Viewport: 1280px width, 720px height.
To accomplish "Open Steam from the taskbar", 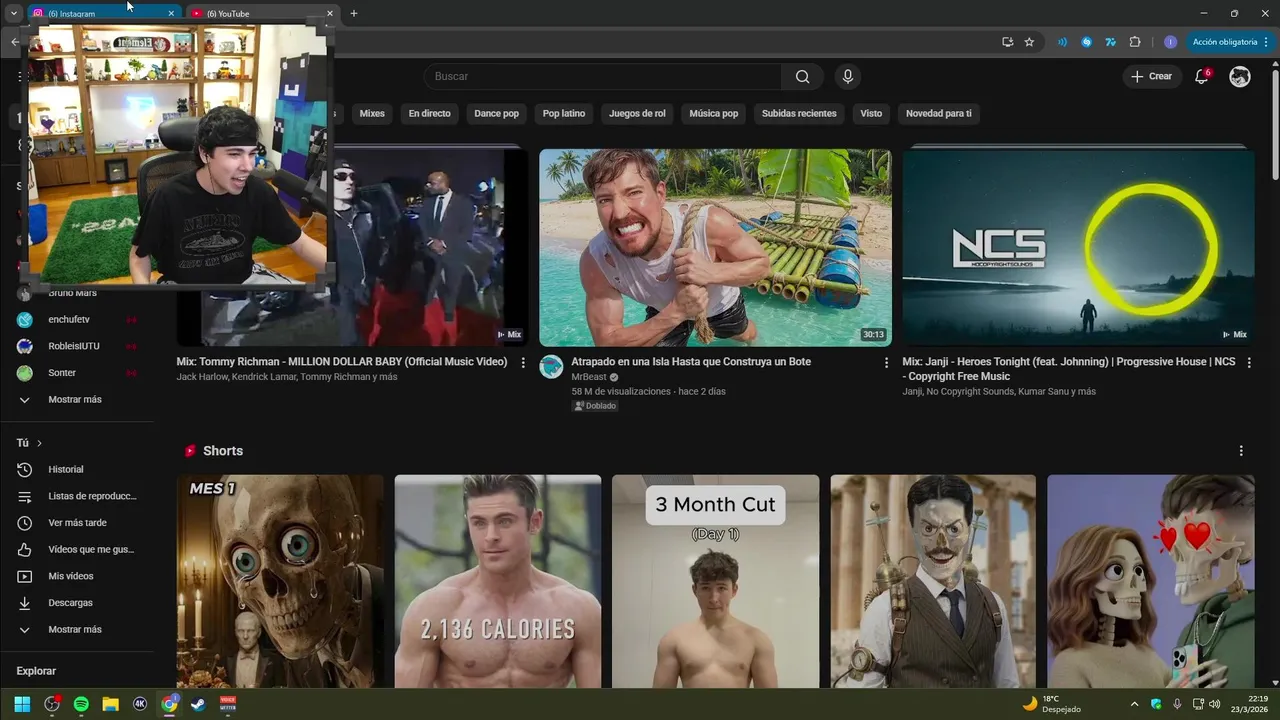I will click(x=198, y=704).
